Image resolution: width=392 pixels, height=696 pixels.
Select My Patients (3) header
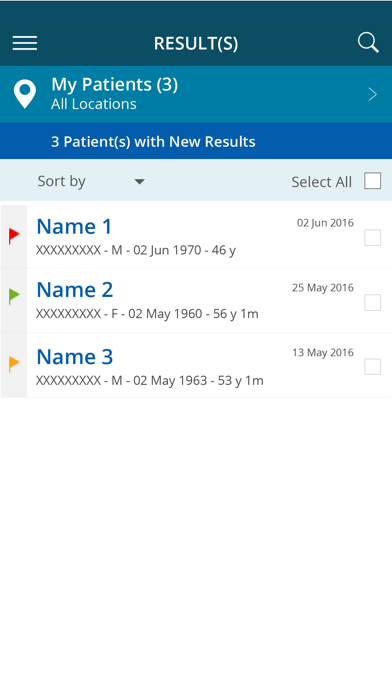coord(115,84)
